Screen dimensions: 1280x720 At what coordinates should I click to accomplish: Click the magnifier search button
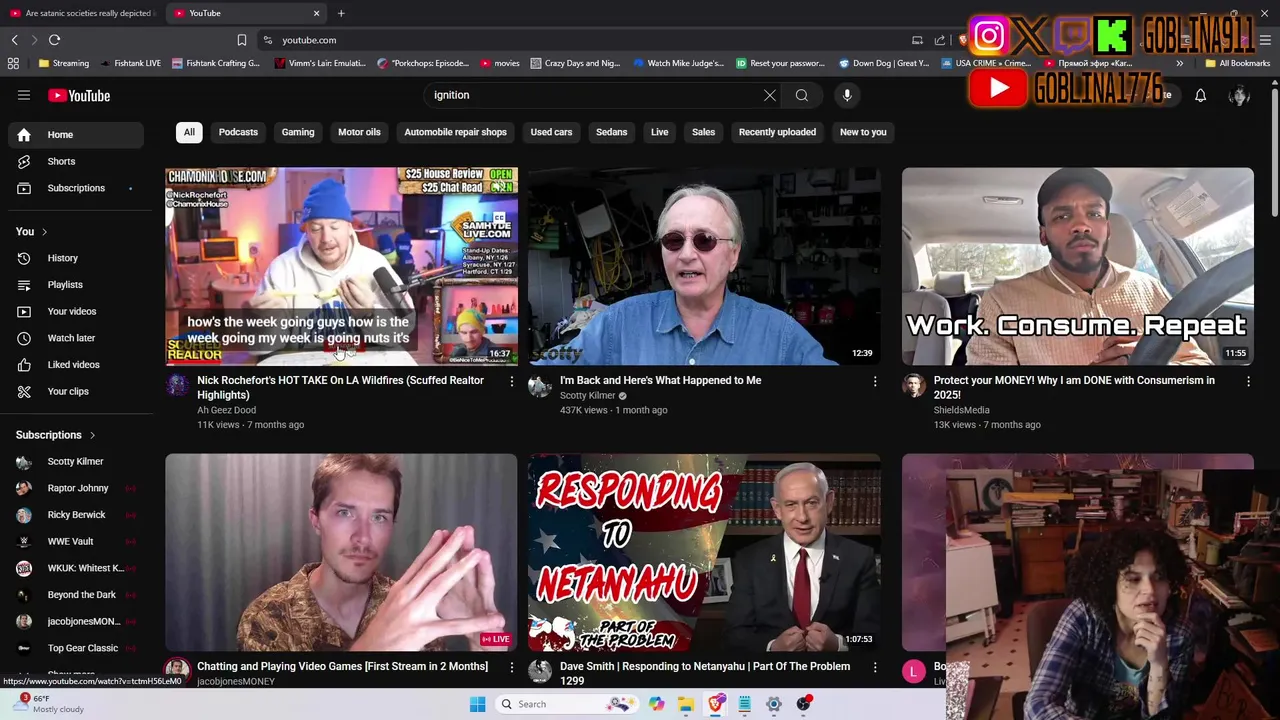pos(802,95)
